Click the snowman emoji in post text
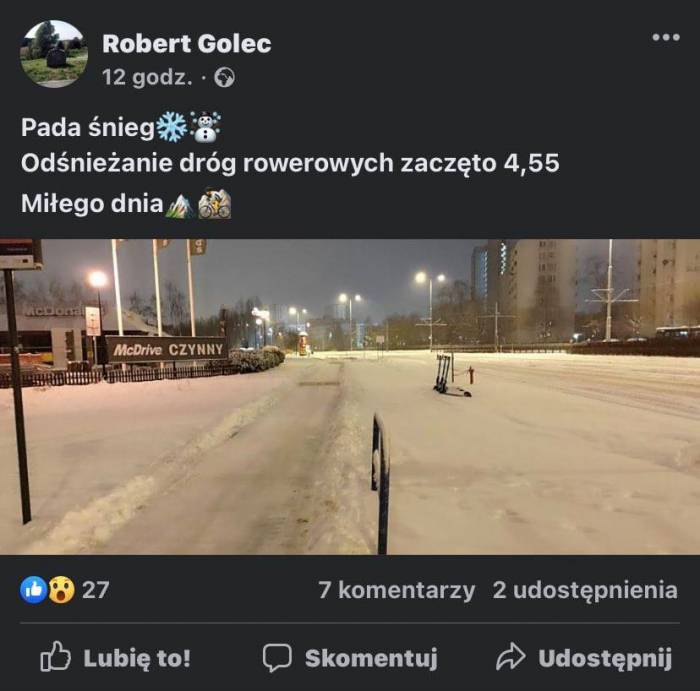 205,127
